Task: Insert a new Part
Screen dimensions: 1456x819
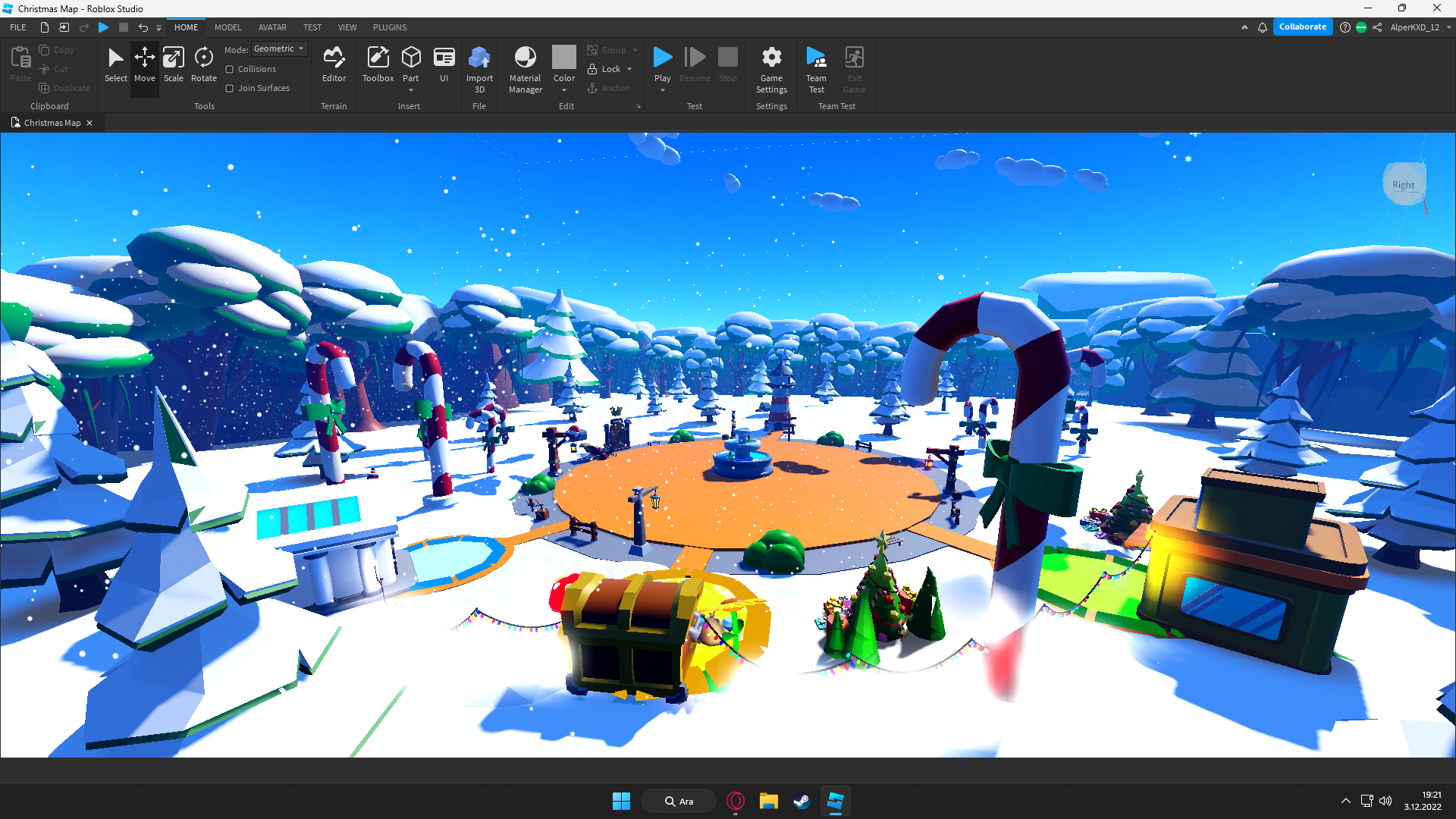Action: point(411,63)
